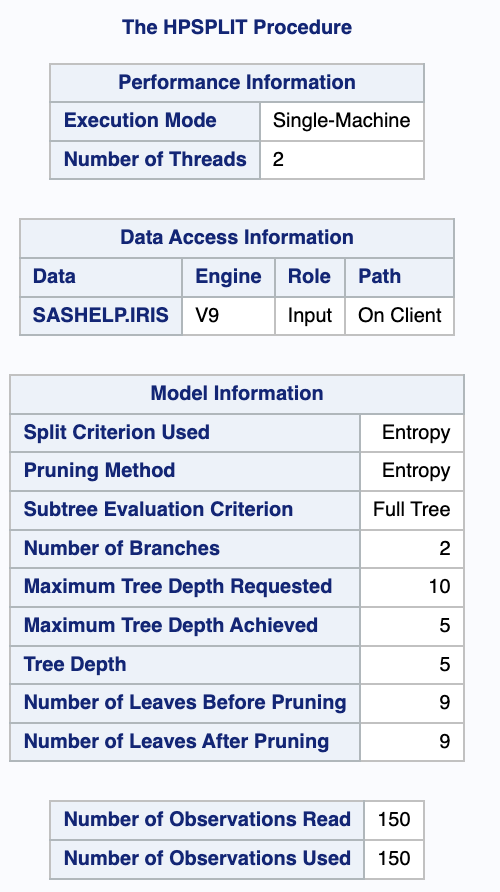Click the Model Information table header
This screenshot has height=892, width=500.
[x=237, y=394]
